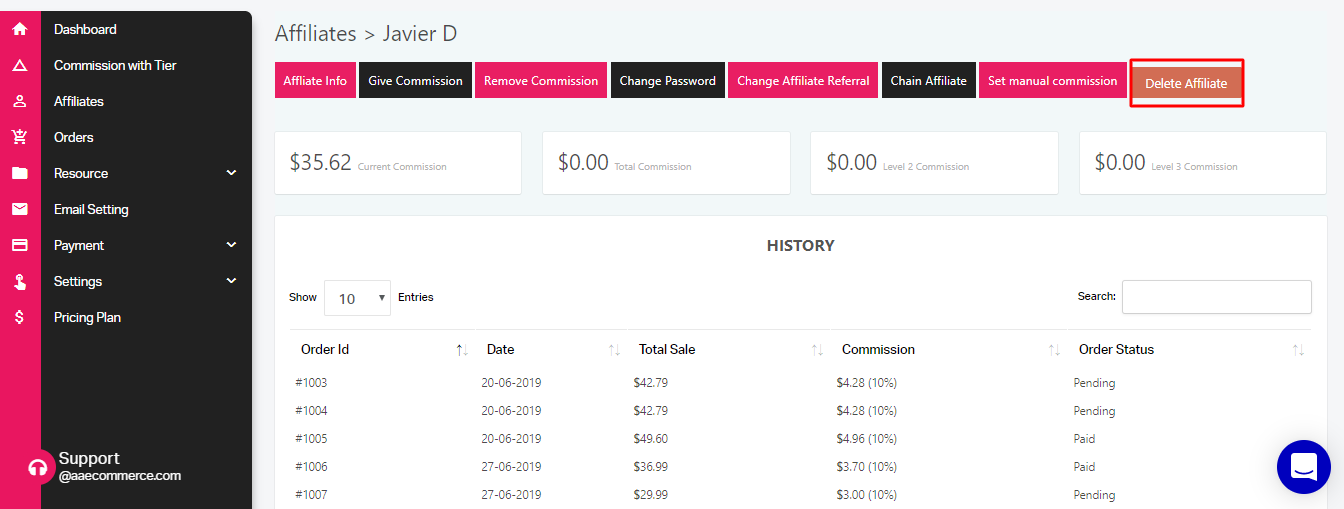Click the Change Password button
The width and height of the screenshot is (1344, 509).
(667, 81)
